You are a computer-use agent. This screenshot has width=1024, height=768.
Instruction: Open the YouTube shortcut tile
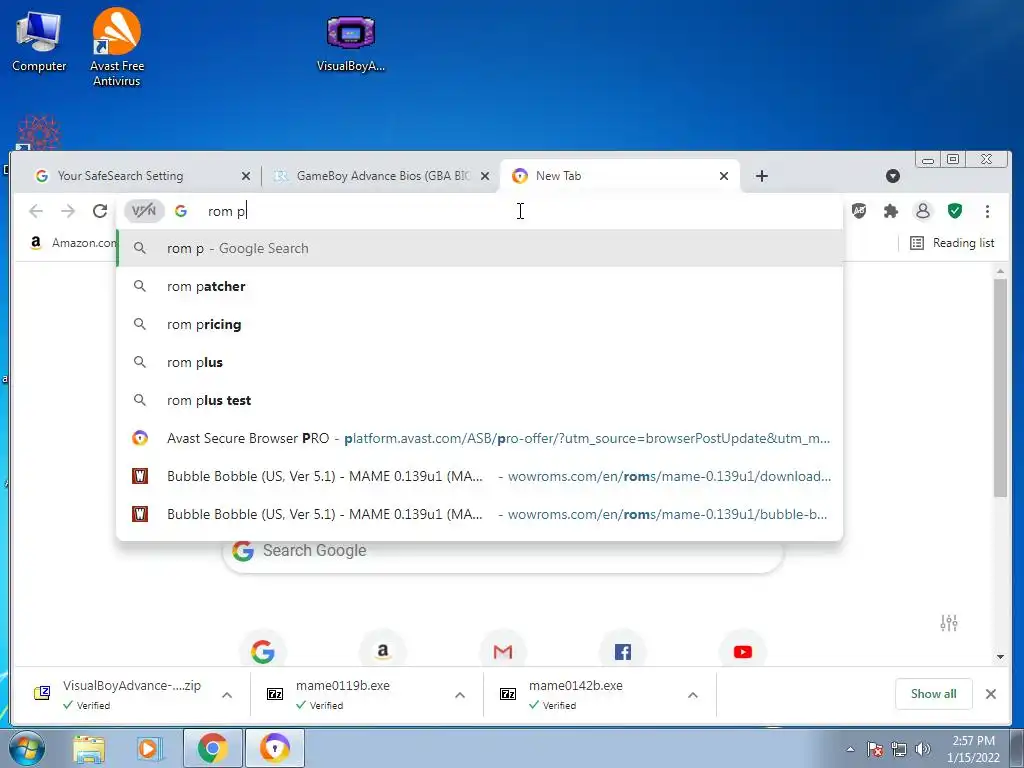point(743,651)
